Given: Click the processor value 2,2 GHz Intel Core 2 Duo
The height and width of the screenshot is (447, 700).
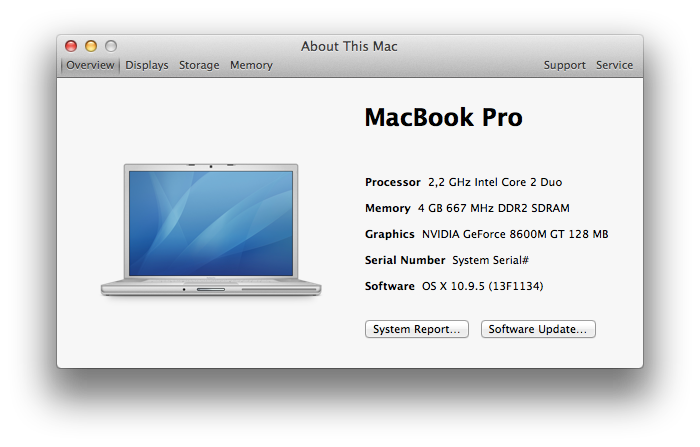Looking at the screenshot, I should pyautogui.click(x=495, y=182).
